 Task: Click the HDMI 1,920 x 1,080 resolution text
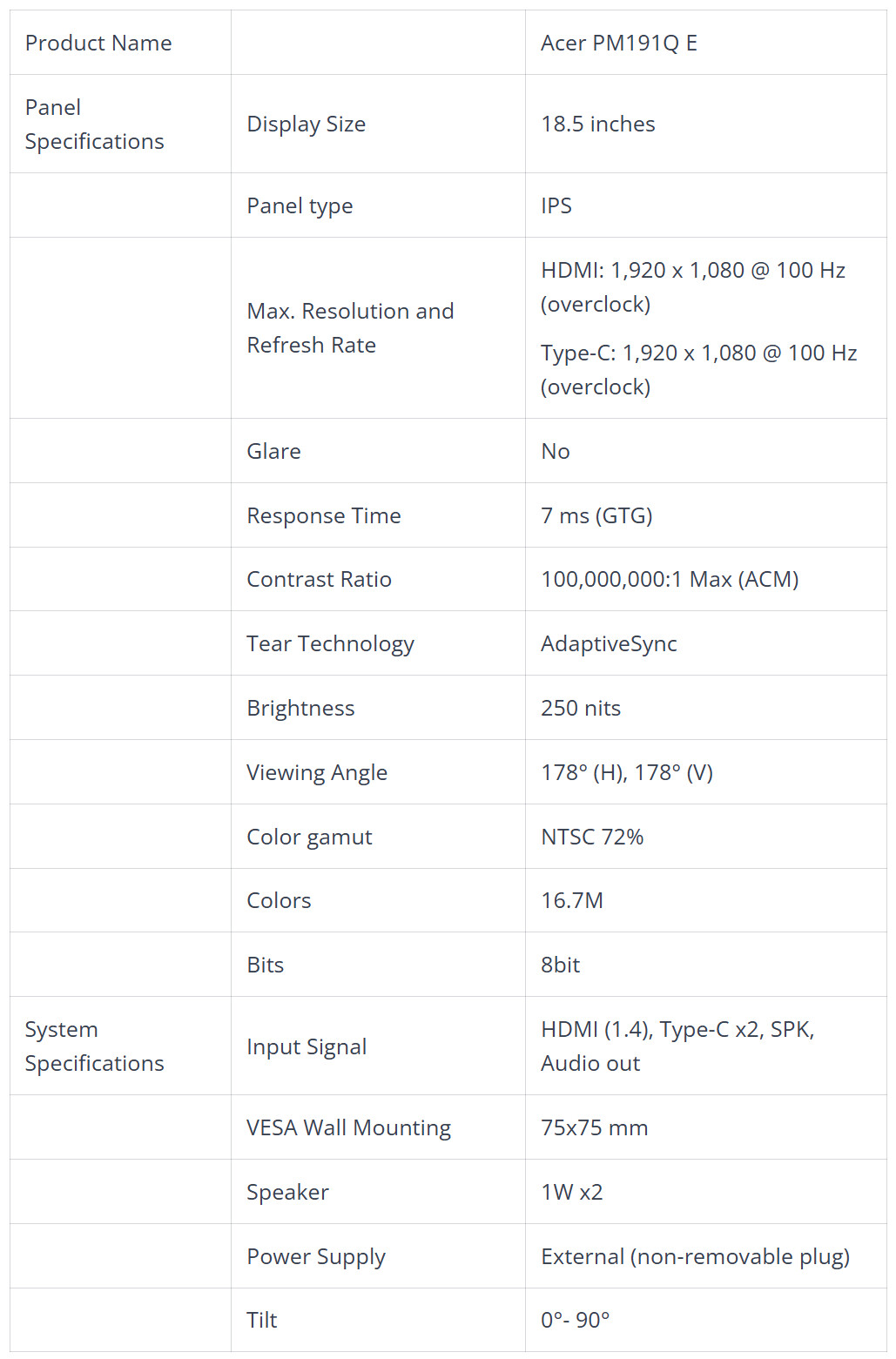693,286
